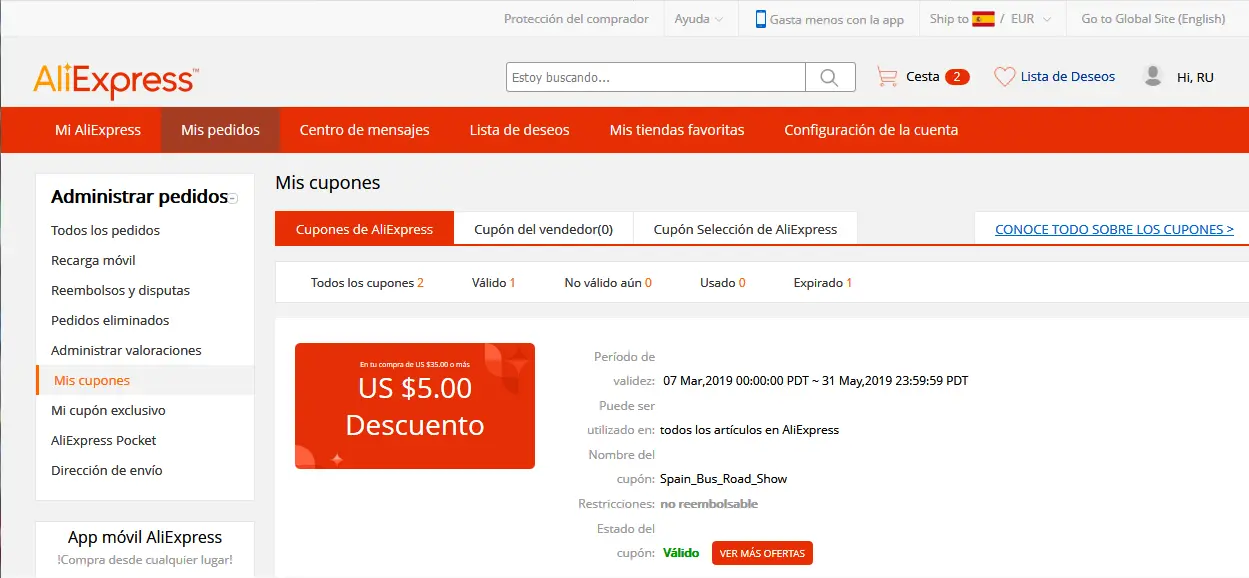Click in the Estoy buscando search field

[656, 77]
